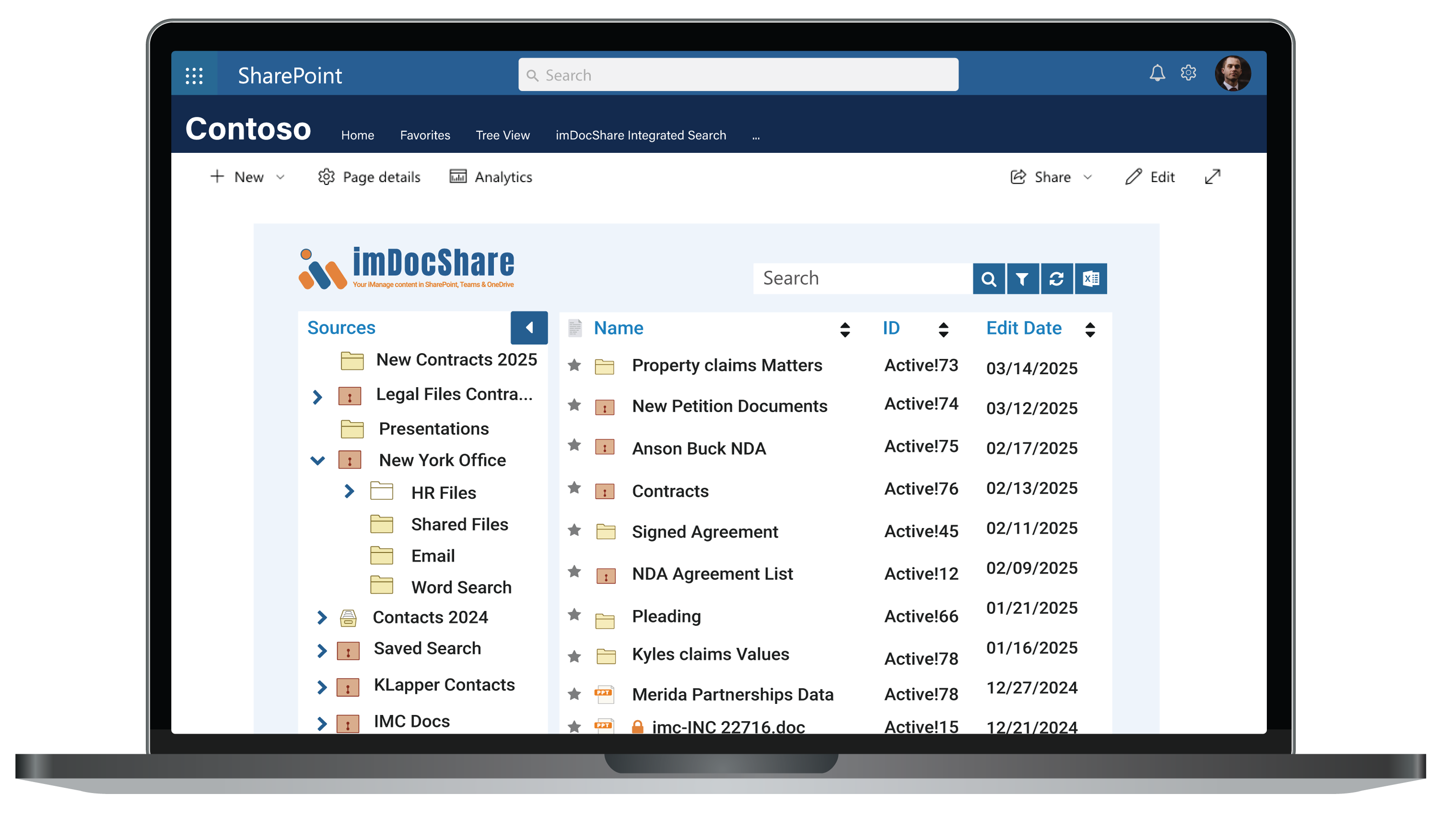1438x840 pixels.
Task: Click the expand-to-full-page arrow icon
Action: (1212, 177)
